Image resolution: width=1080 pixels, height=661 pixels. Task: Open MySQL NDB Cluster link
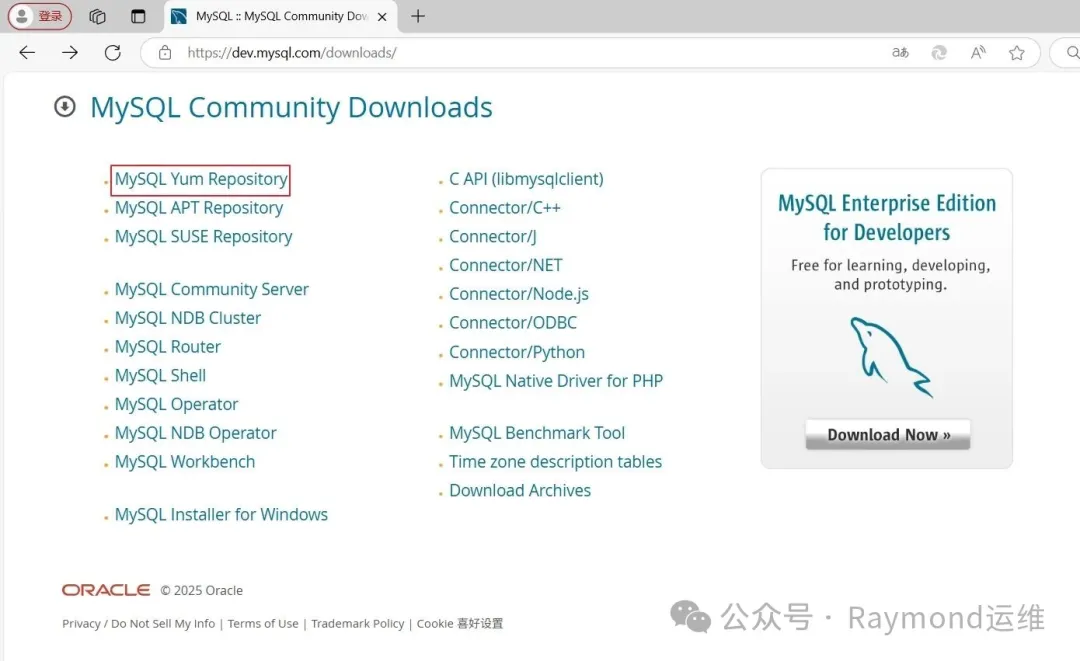187,318
